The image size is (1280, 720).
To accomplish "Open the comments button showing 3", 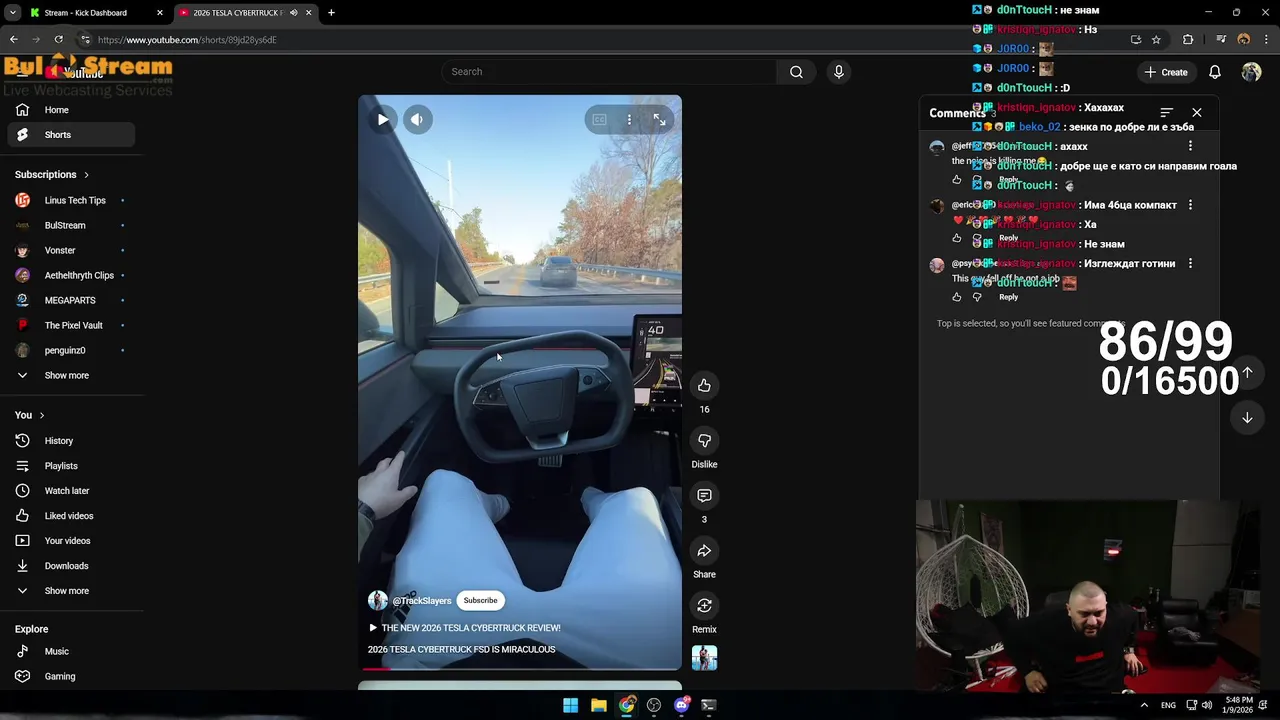I will point(704,496).
